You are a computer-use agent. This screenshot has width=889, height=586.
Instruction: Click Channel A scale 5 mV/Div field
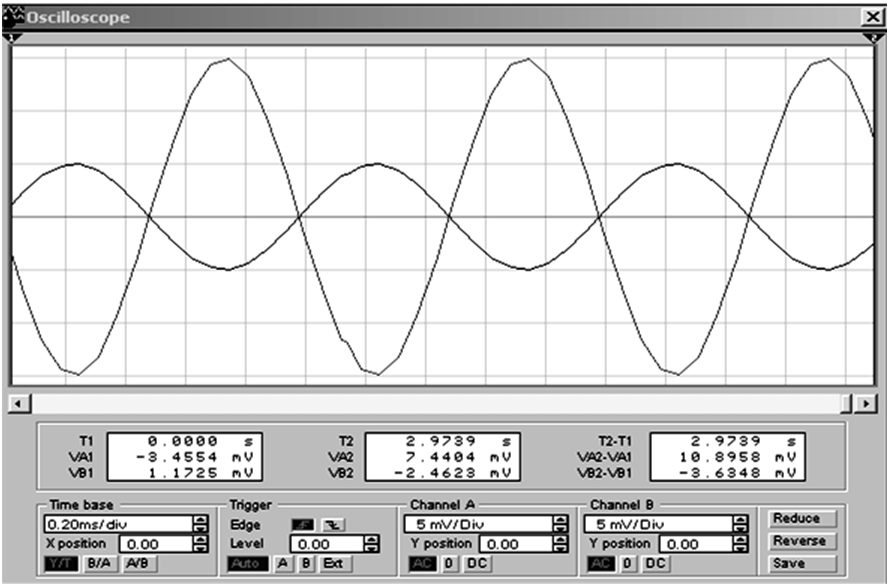click(x=479, y=524)
